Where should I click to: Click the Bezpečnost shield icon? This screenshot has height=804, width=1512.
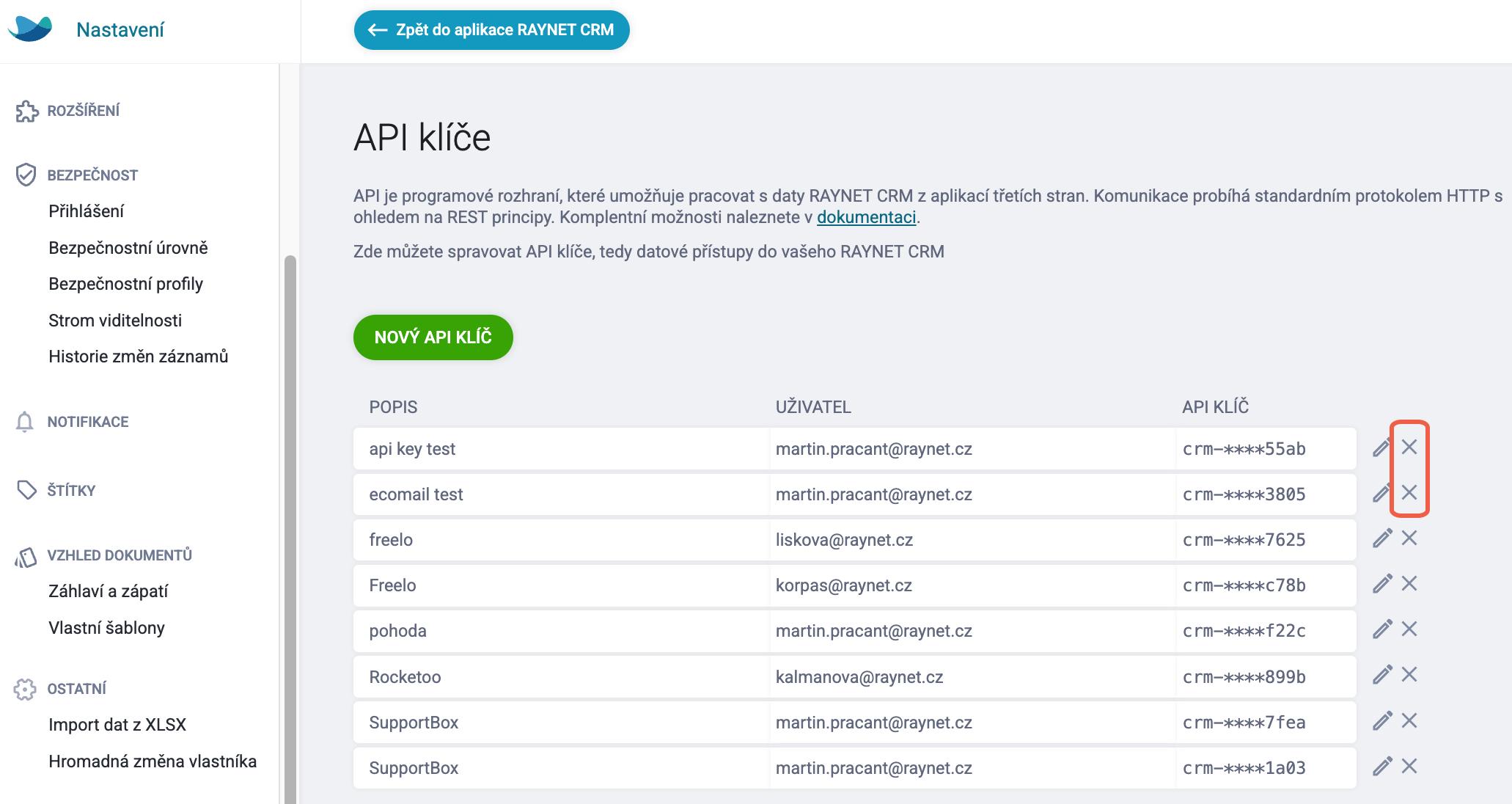point(26,175)
